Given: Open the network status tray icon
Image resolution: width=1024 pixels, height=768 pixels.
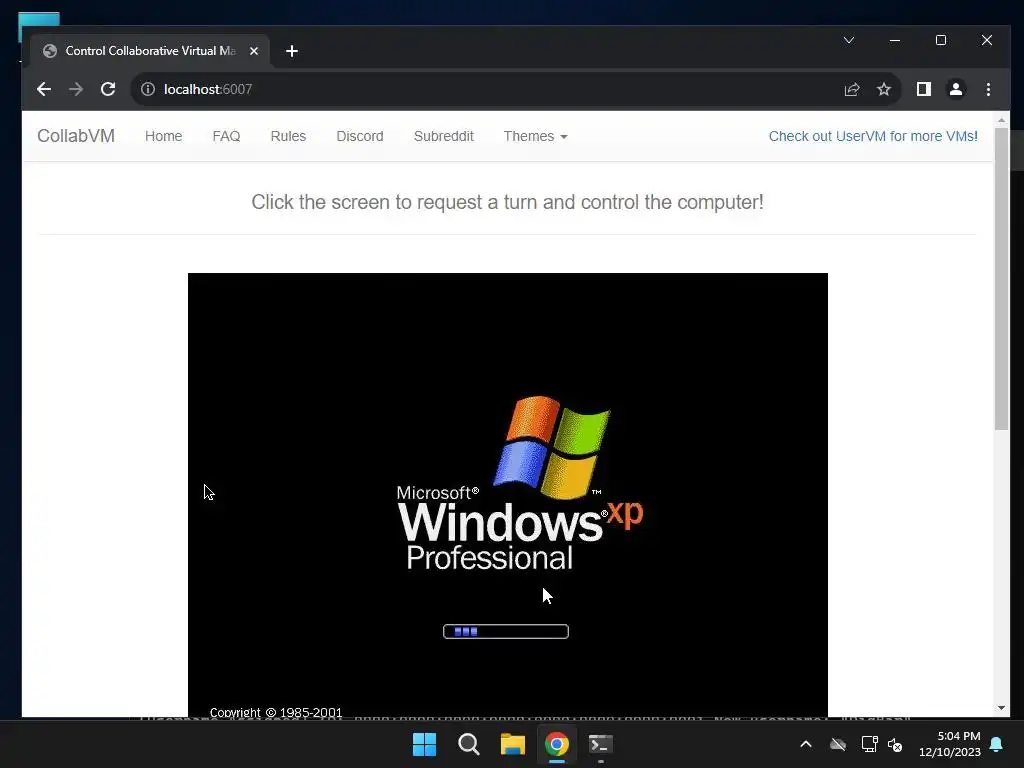Looking at the screenshot, I should point(869,744).
